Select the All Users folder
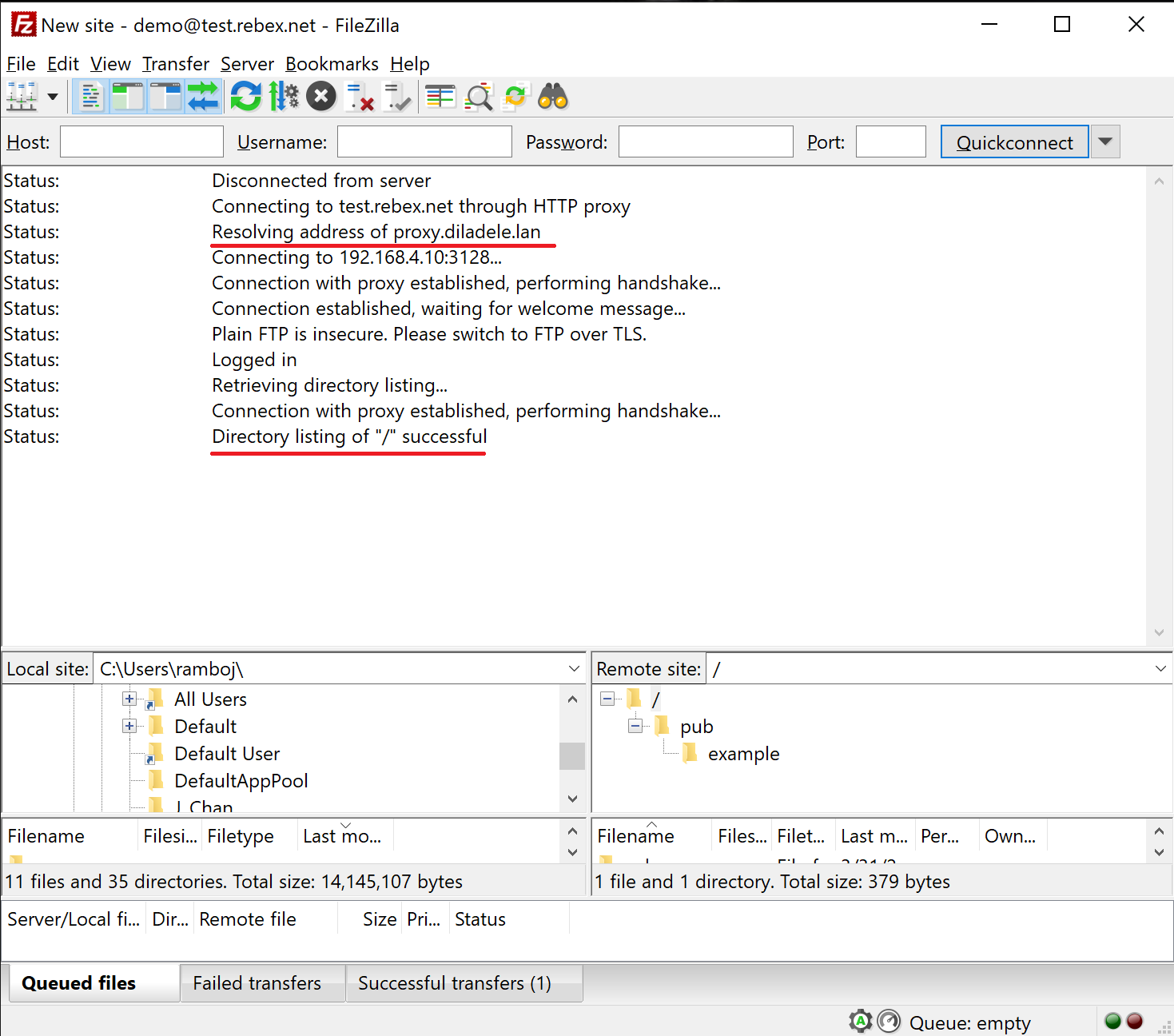Image resolution: width=1174 pixels, height=1036 pixels. click(x=210, y=699)
